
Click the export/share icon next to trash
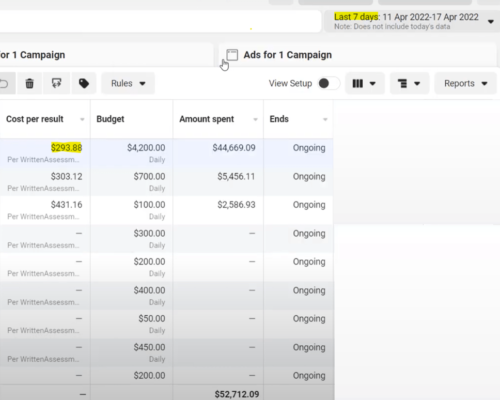pos(57,83)
